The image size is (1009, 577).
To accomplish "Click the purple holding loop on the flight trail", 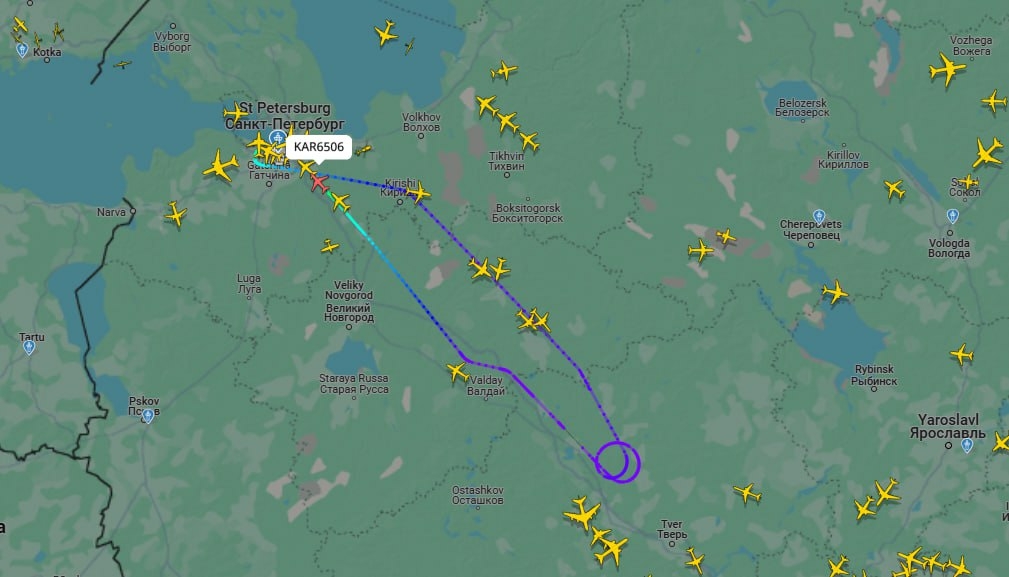I will [x=618, y=462].
